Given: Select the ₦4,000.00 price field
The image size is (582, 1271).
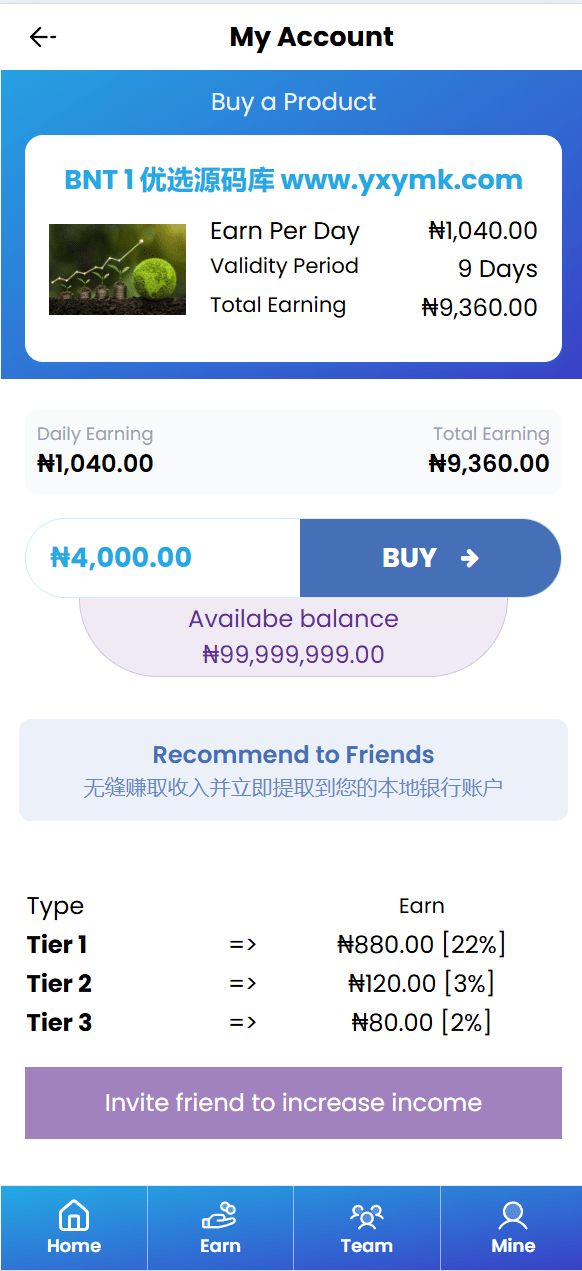Looking at the screenshot, I should tap(163, 558).
